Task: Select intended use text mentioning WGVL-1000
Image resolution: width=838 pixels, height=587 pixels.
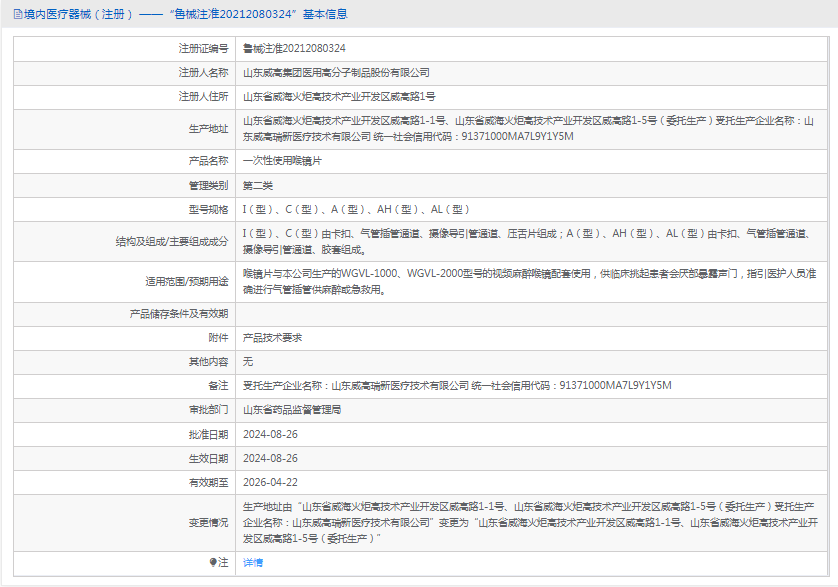Action: [529, 282]
